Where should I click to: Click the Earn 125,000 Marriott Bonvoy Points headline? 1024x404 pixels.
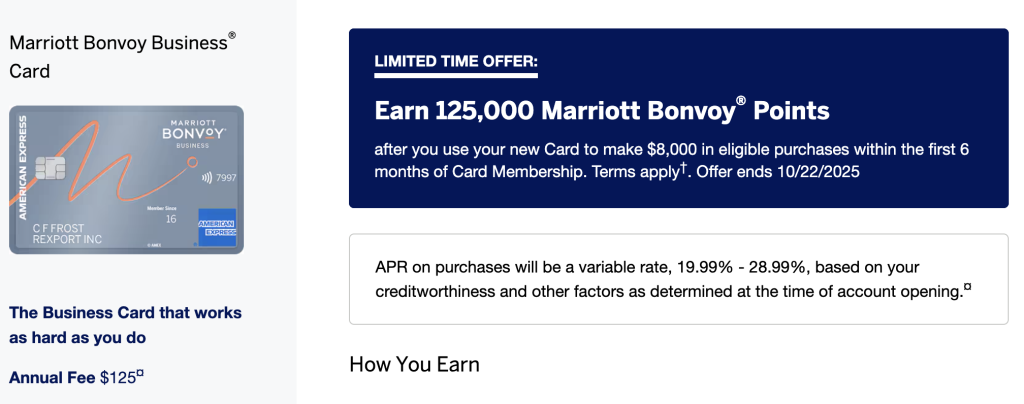pyautogui.click(x=601, y=110)
